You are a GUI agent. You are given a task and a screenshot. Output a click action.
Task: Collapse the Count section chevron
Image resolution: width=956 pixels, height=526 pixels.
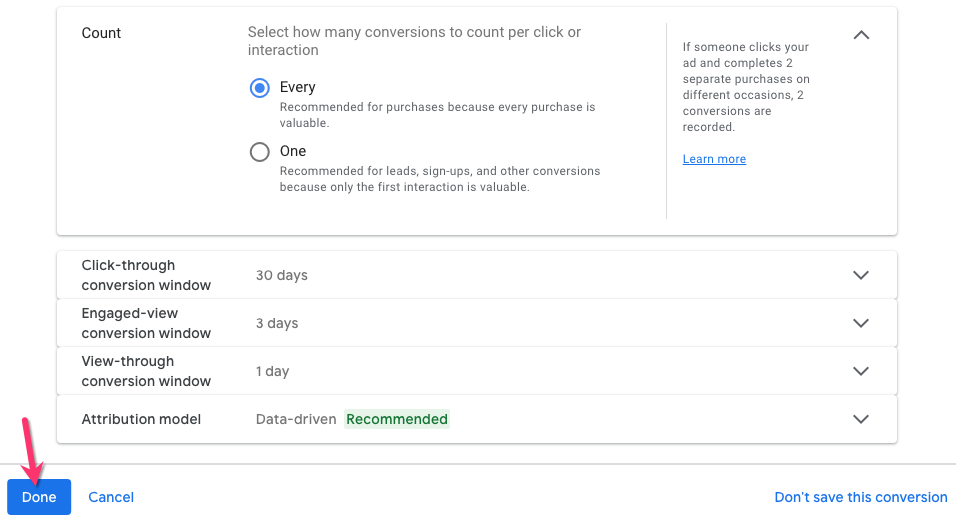coord(861,35)
